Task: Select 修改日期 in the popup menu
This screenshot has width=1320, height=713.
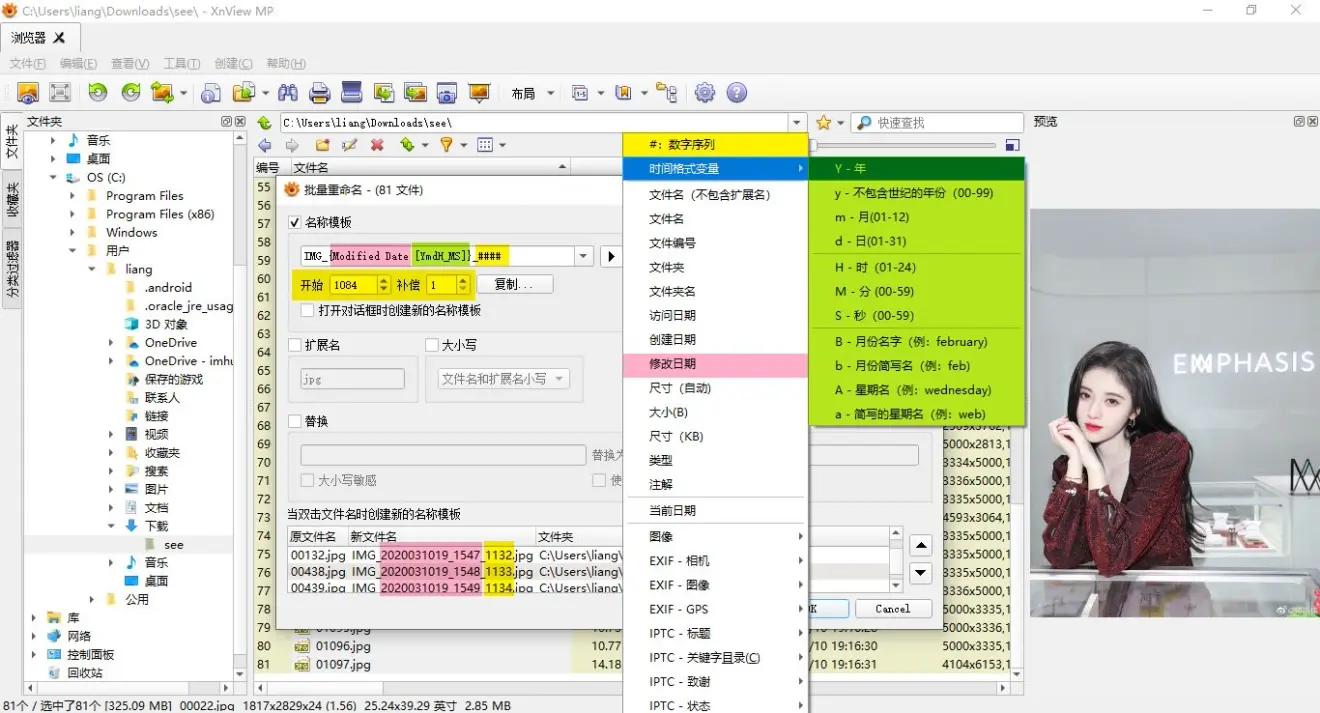Action: (x=714, y=364)
